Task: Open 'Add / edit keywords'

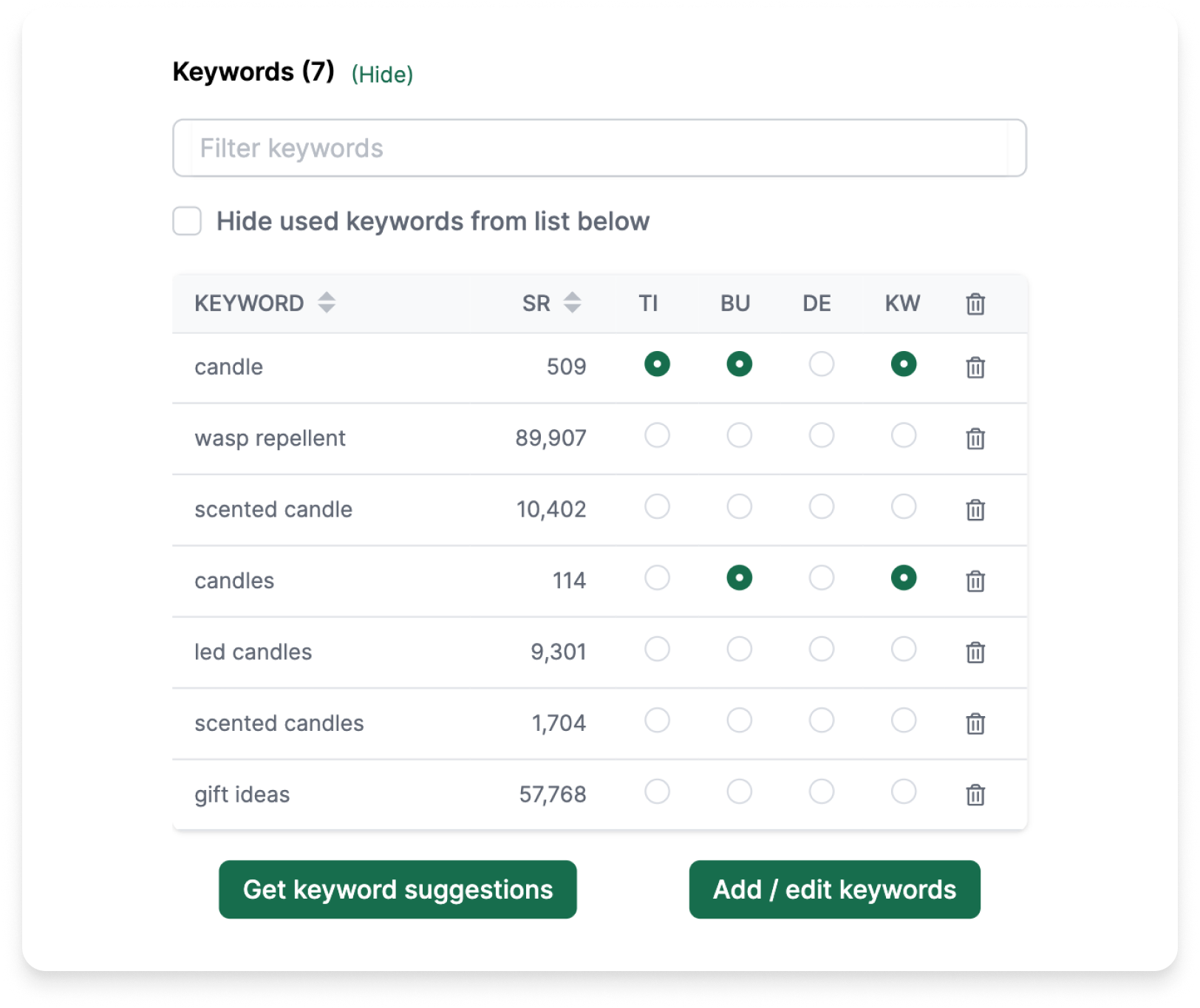Action: pyautogui.click(x=834, y=890)
